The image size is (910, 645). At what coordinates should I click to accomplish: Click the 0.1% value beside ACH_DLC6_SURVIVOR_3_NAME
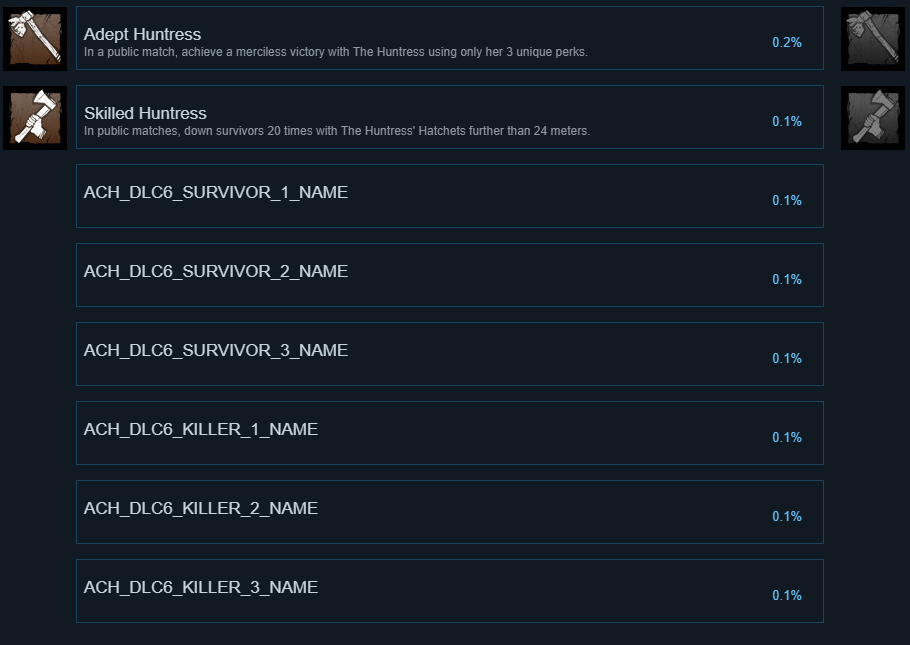pos(787,359)
